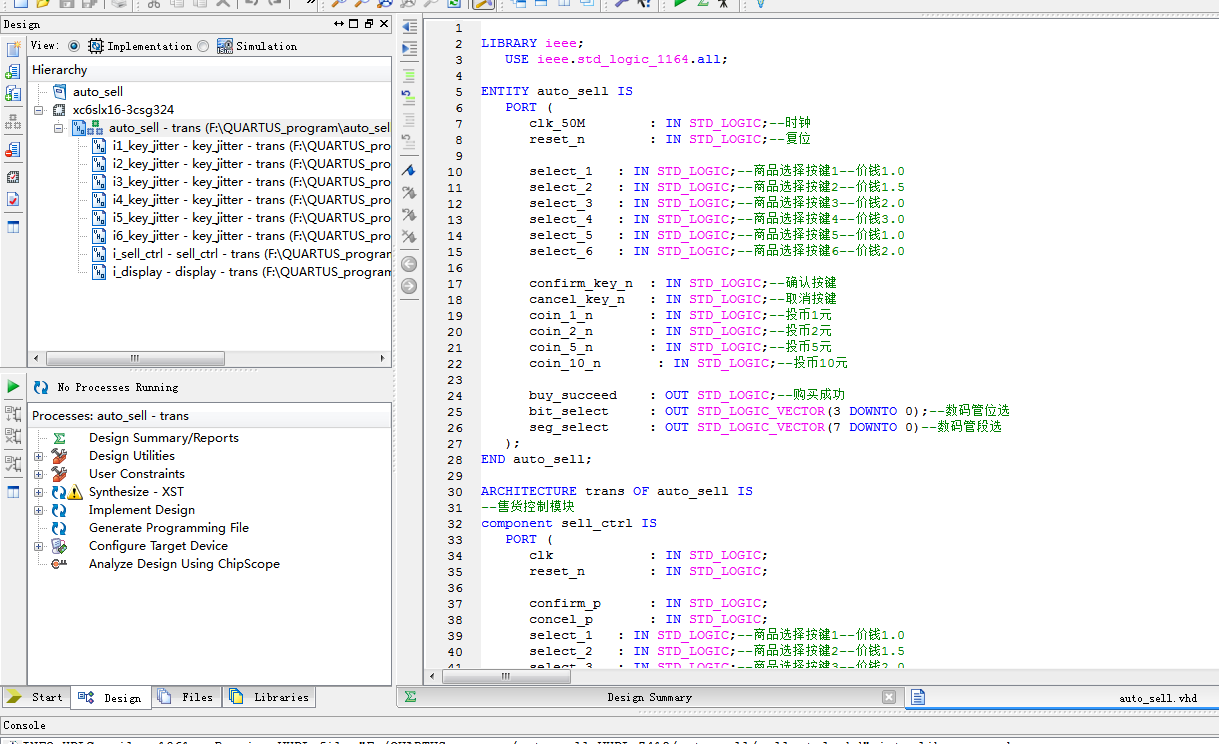1219x744 pixels.
Task: Click the New Source icon in the Design sidebar
Action: pos(13,49)
